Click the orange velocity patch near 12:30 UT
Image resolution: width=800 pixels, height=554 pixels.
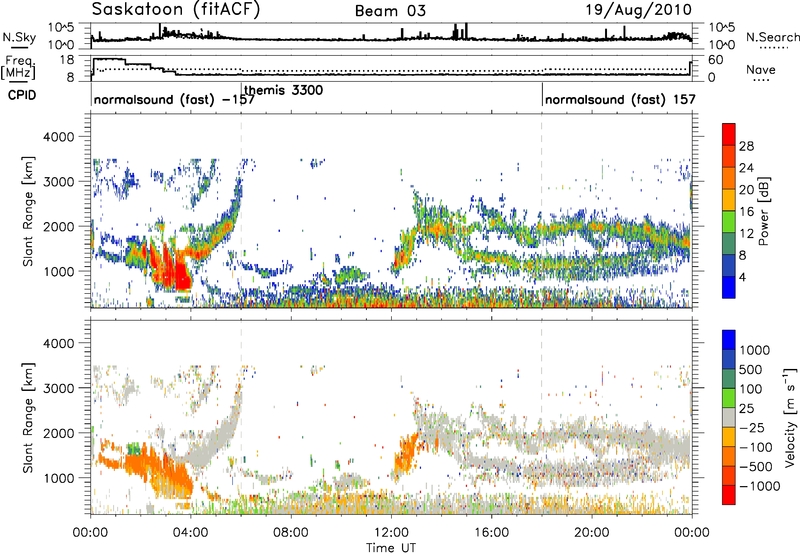pos(407,454)
